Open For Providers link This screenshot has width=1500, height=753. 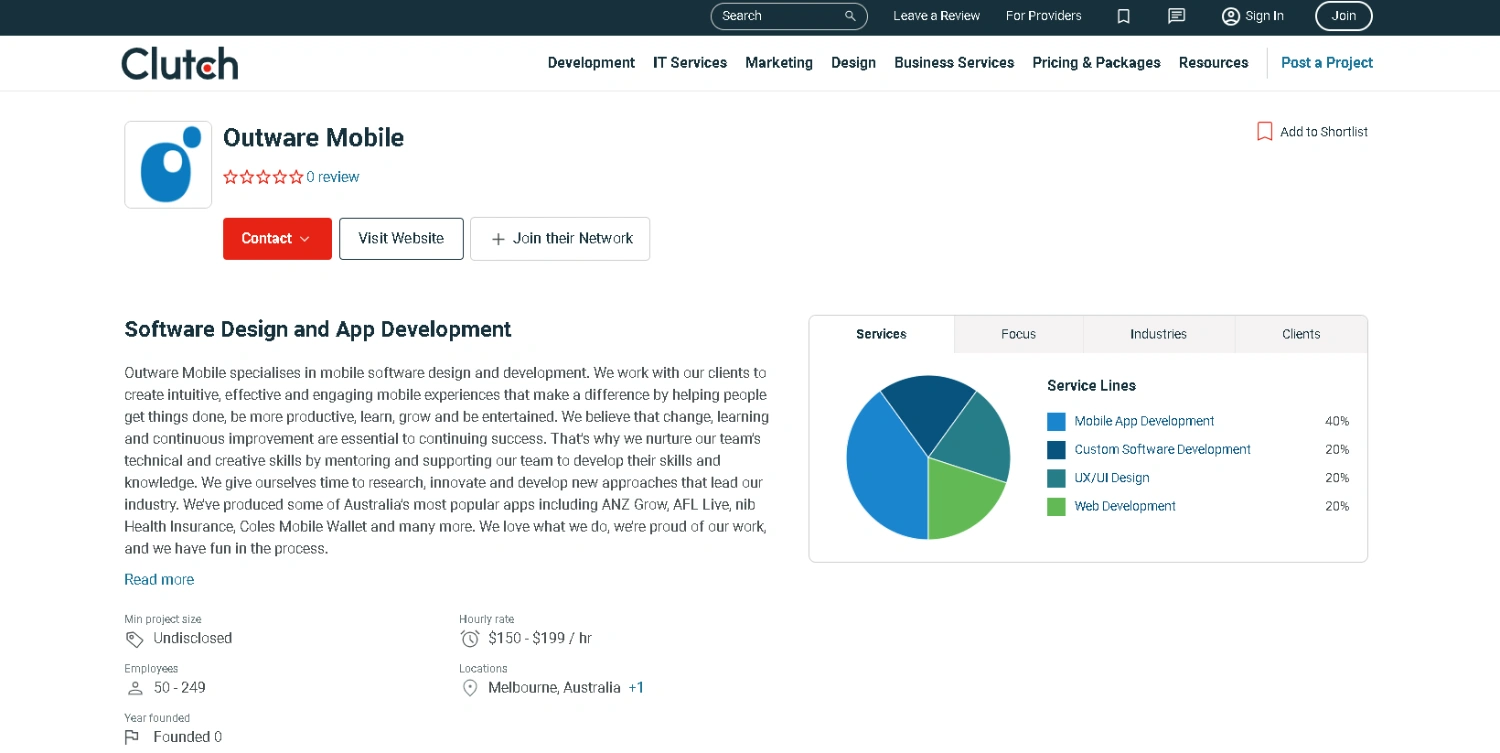[x=1043, y=16]
